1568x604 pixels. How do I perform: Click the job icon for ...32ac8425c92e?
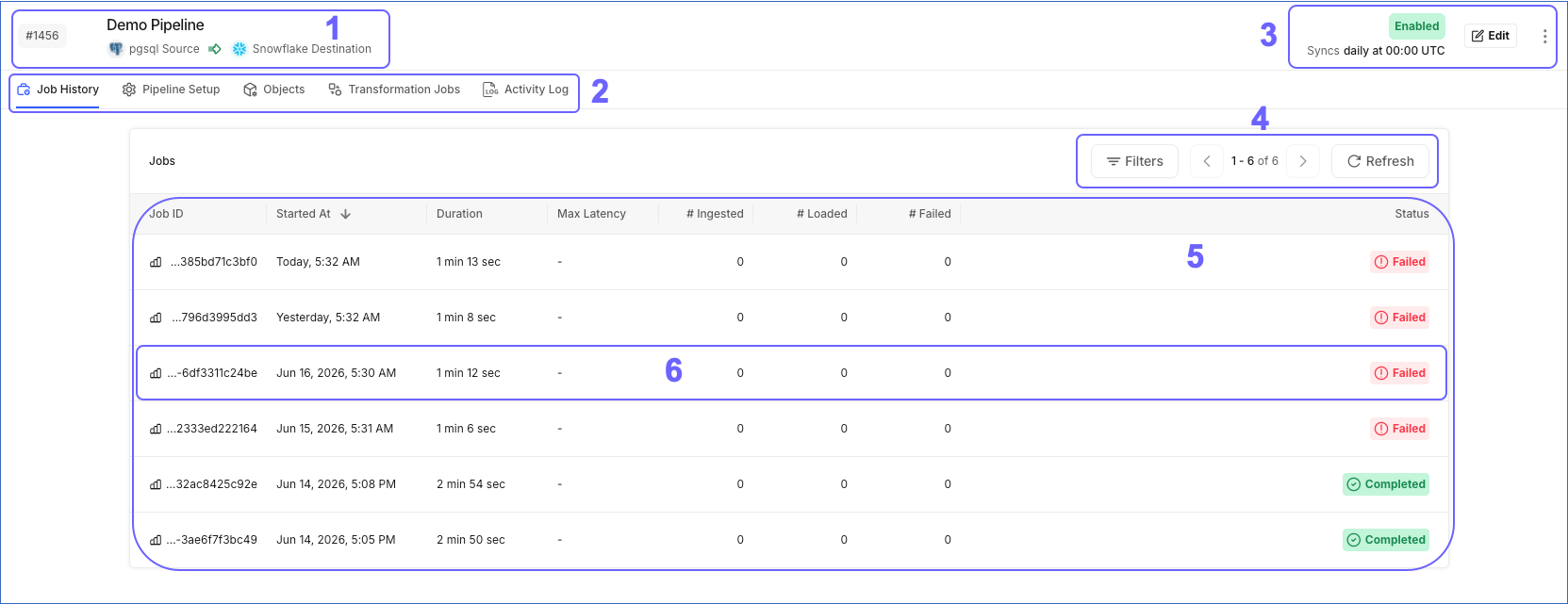156,484
